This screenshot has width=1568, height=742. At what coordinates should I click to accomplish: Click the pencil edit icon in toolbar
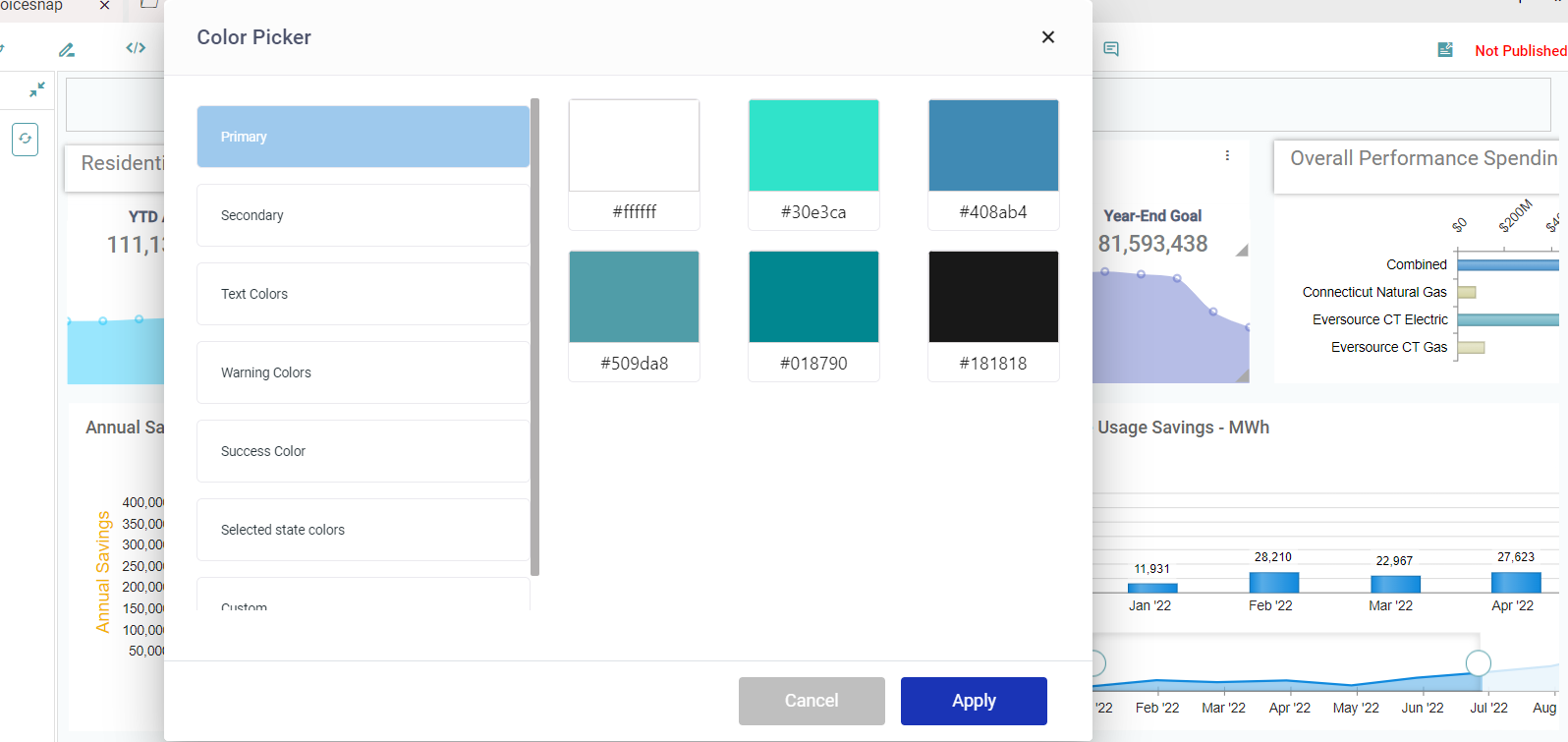click(67, 49)
